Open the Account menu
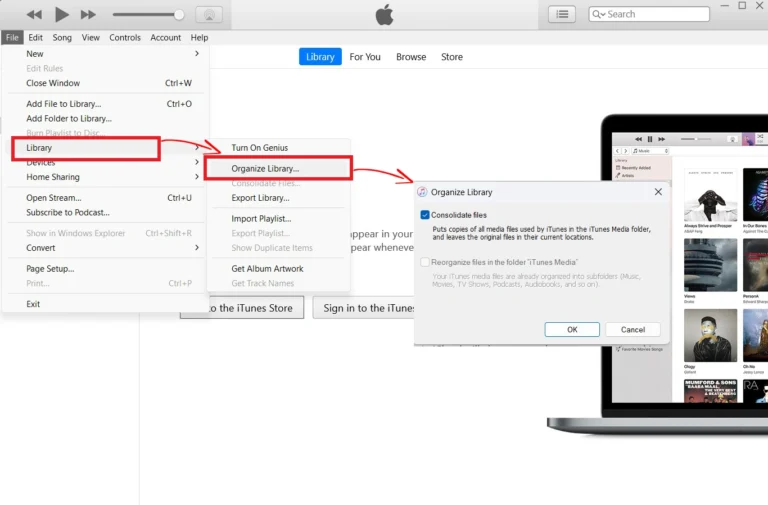 coord(166,38)
